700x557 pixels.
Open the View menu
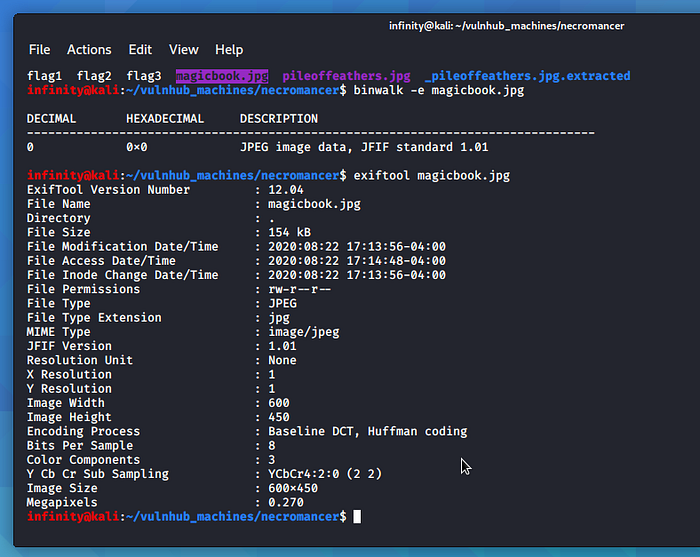coord(184,50)
